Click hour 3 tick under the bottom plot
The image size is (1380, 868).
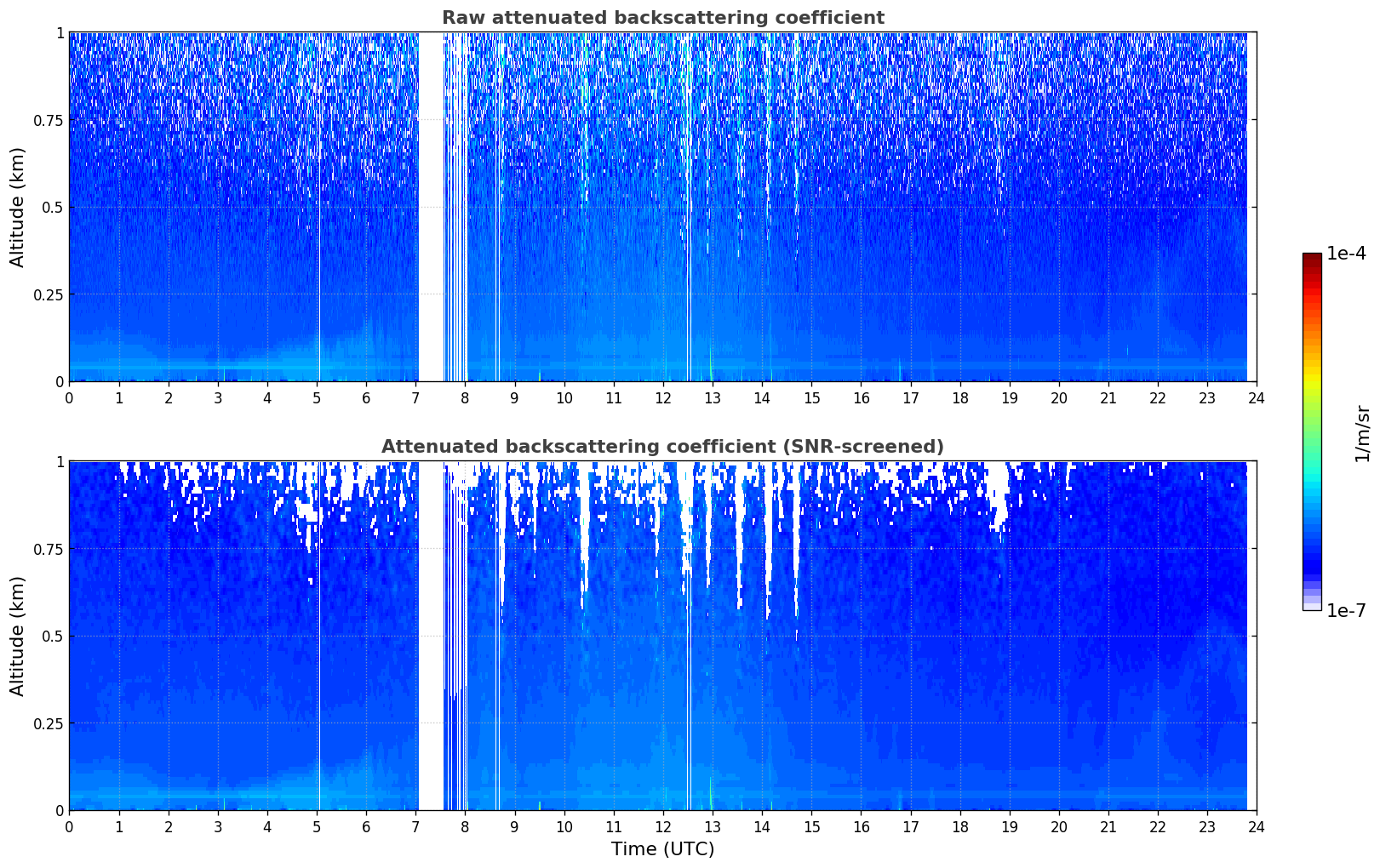[x=218, y=826]
